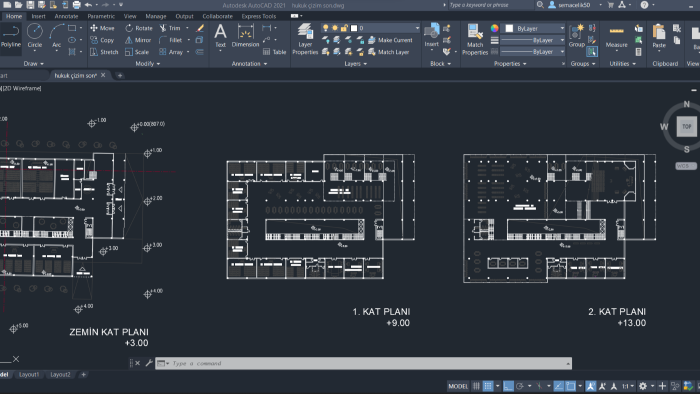Viewport: 700px width, 394px height.
Task: Switch to the Insert ribbon tab
Action: pos(38,16)
